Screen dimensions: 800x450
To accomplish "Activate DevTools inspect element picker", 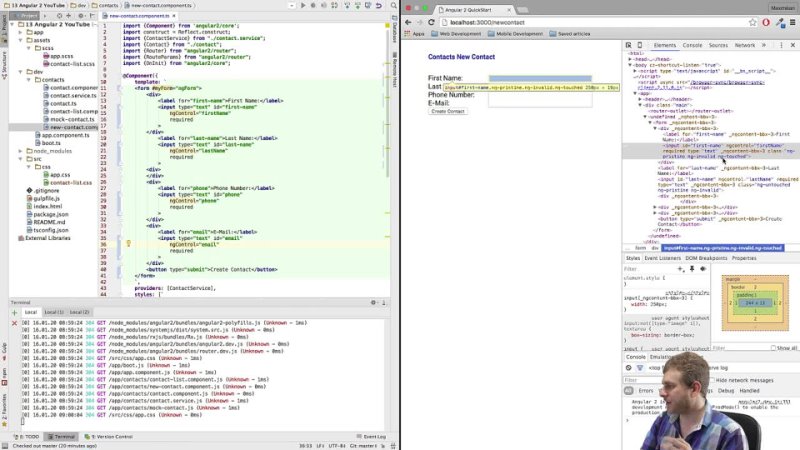I will 629,45.
